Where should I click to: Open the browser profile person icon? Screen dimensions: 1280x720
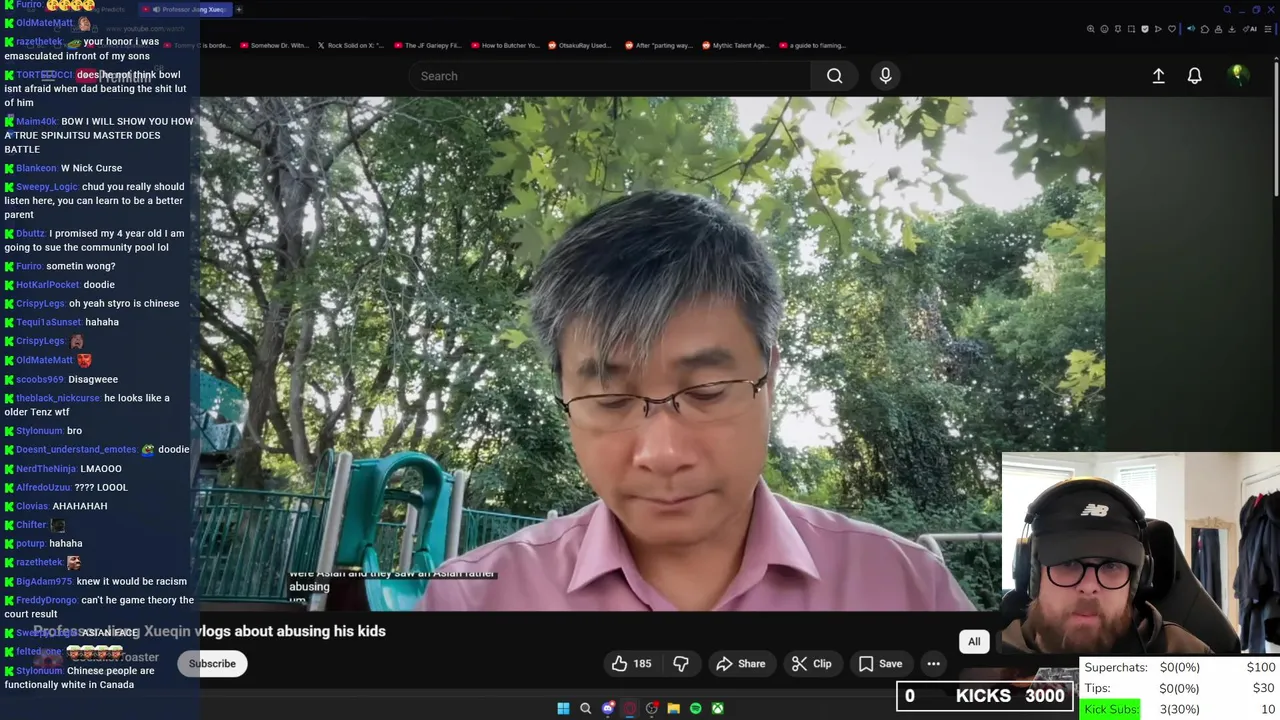click(1218, 29)
